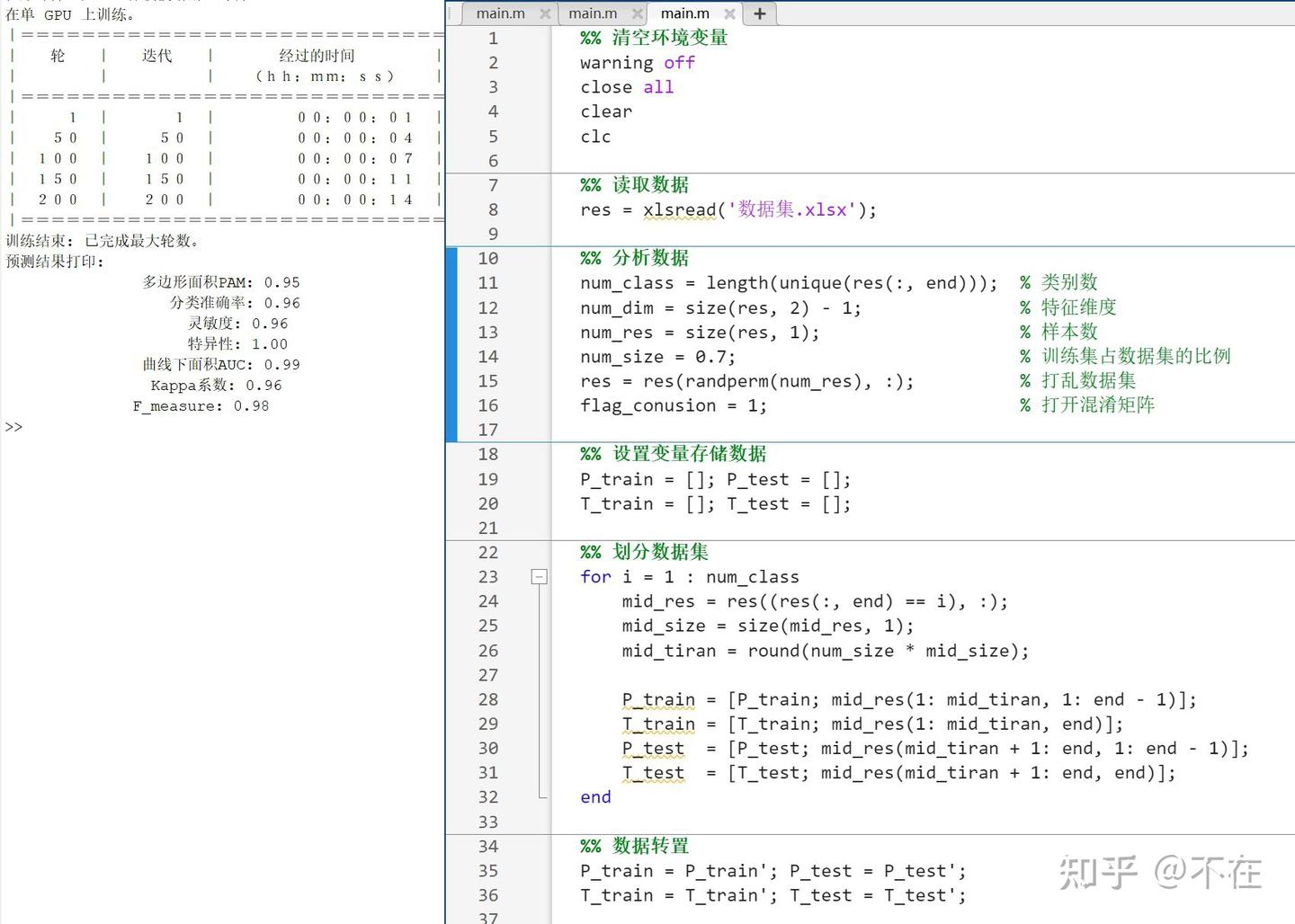Viewport: 1295px width, 924px height.
Task: Click the '%% 清空环境变量' section header
Action: pos(654,38)
